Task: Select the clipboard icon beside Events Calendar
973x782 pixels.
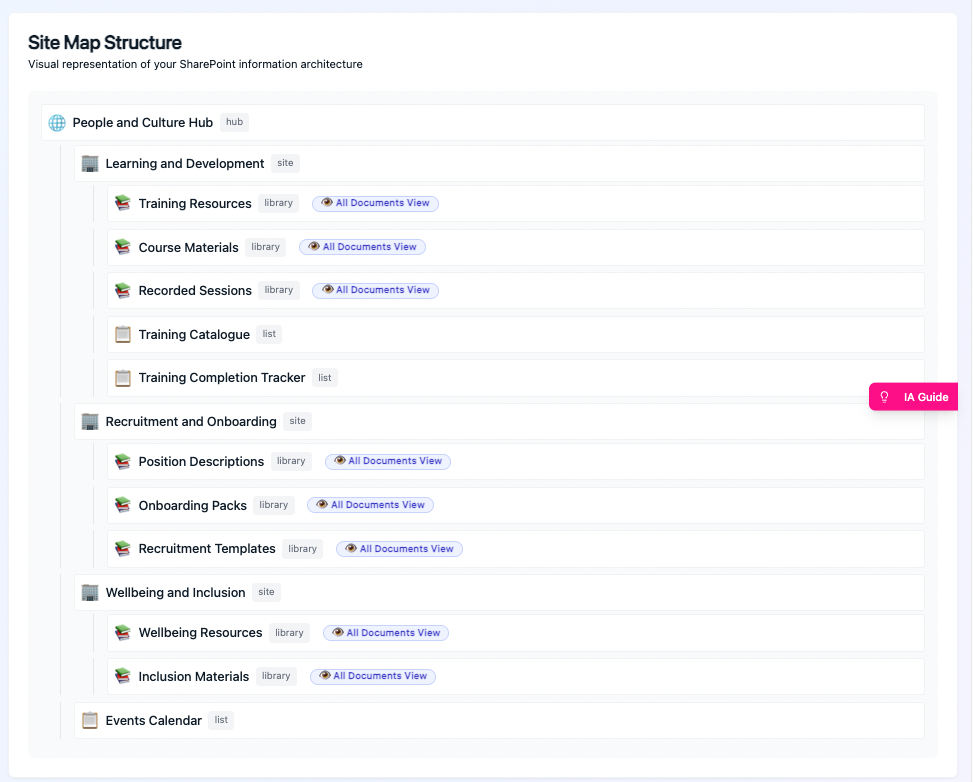Action: pyautogui.click(x=90, y=719)
